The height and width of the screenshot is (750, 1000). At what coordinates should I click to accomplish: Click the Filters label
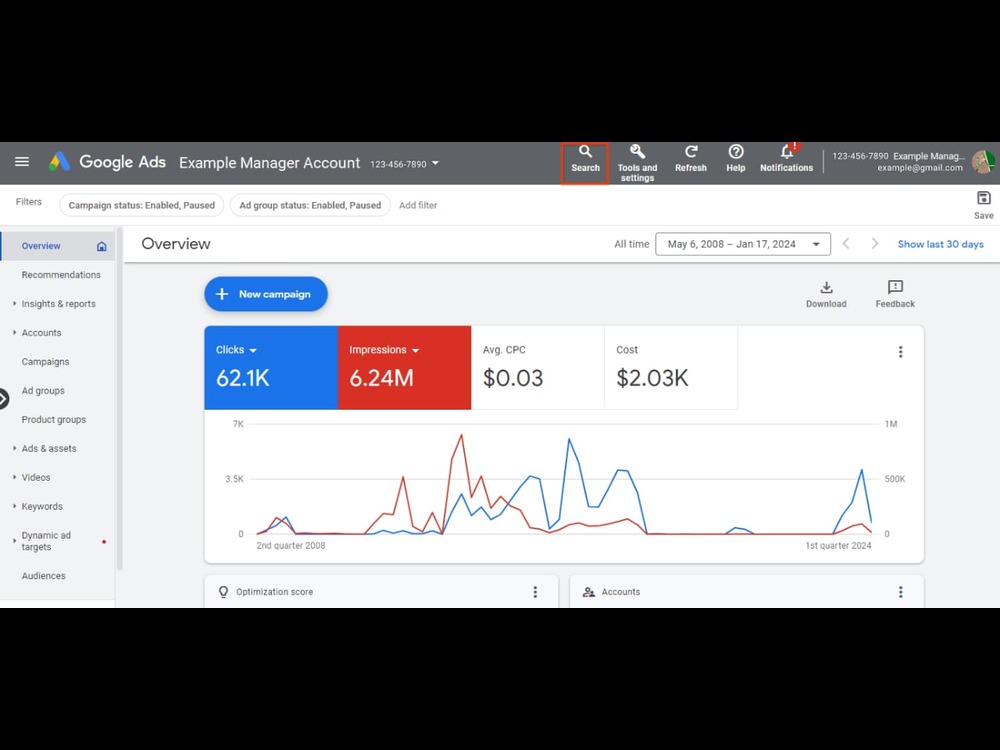(29, 202)
